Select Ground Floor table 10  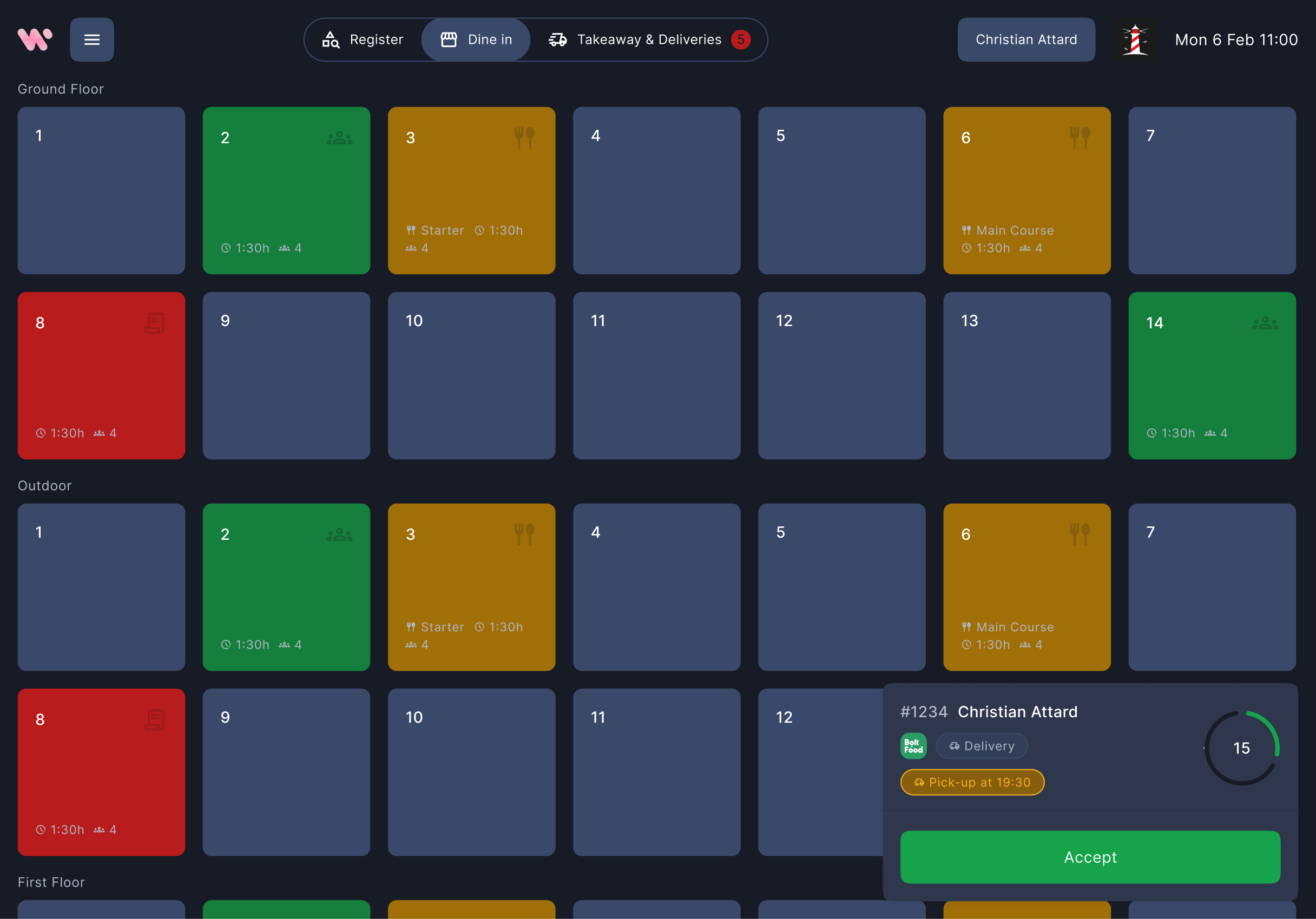click(x=471, y=375)
